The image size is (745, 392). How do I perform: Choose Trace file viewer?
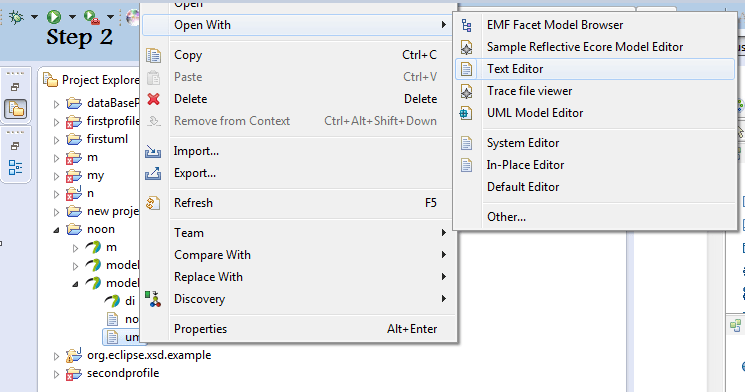click(595, 91)
